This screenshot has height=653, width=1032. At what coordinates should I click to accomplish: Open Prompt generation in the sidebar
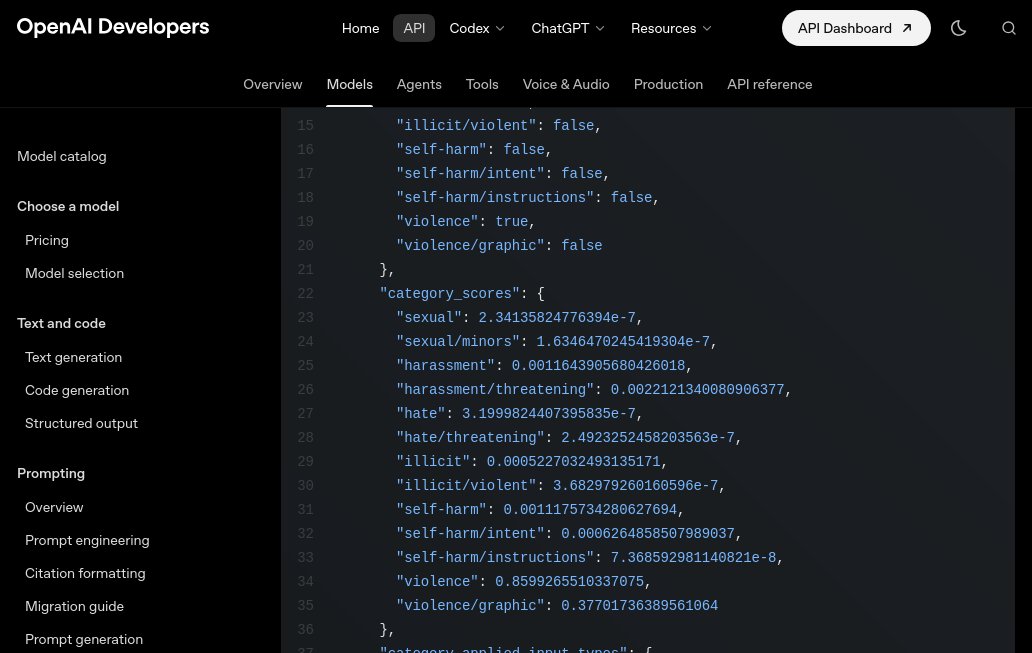coord(84,639)
